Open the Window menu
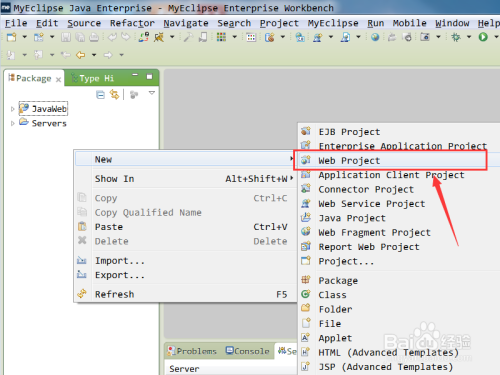Screen dimensions: 500x375 tap(452, 23)
